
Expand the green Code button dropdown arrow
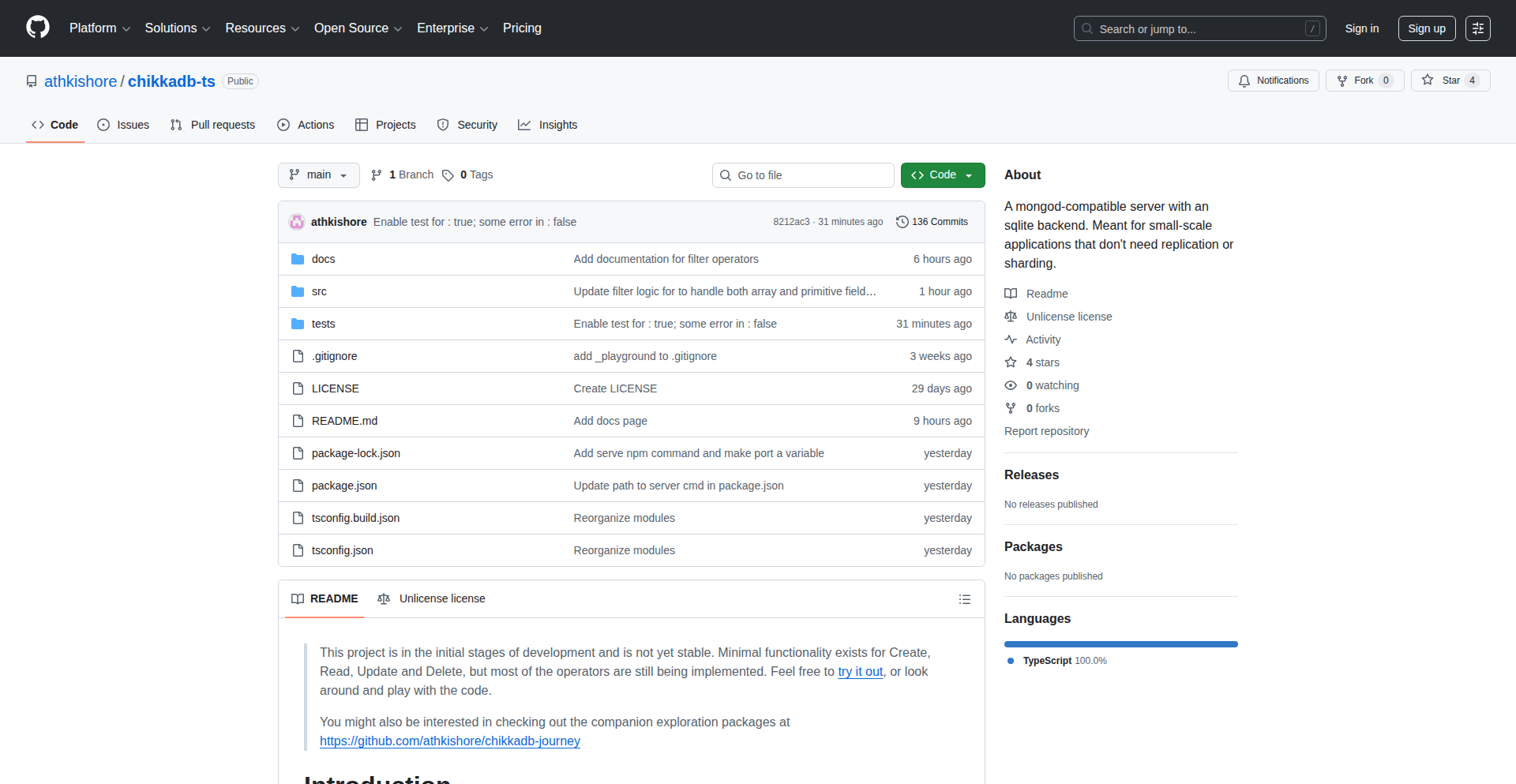(969, 174)
